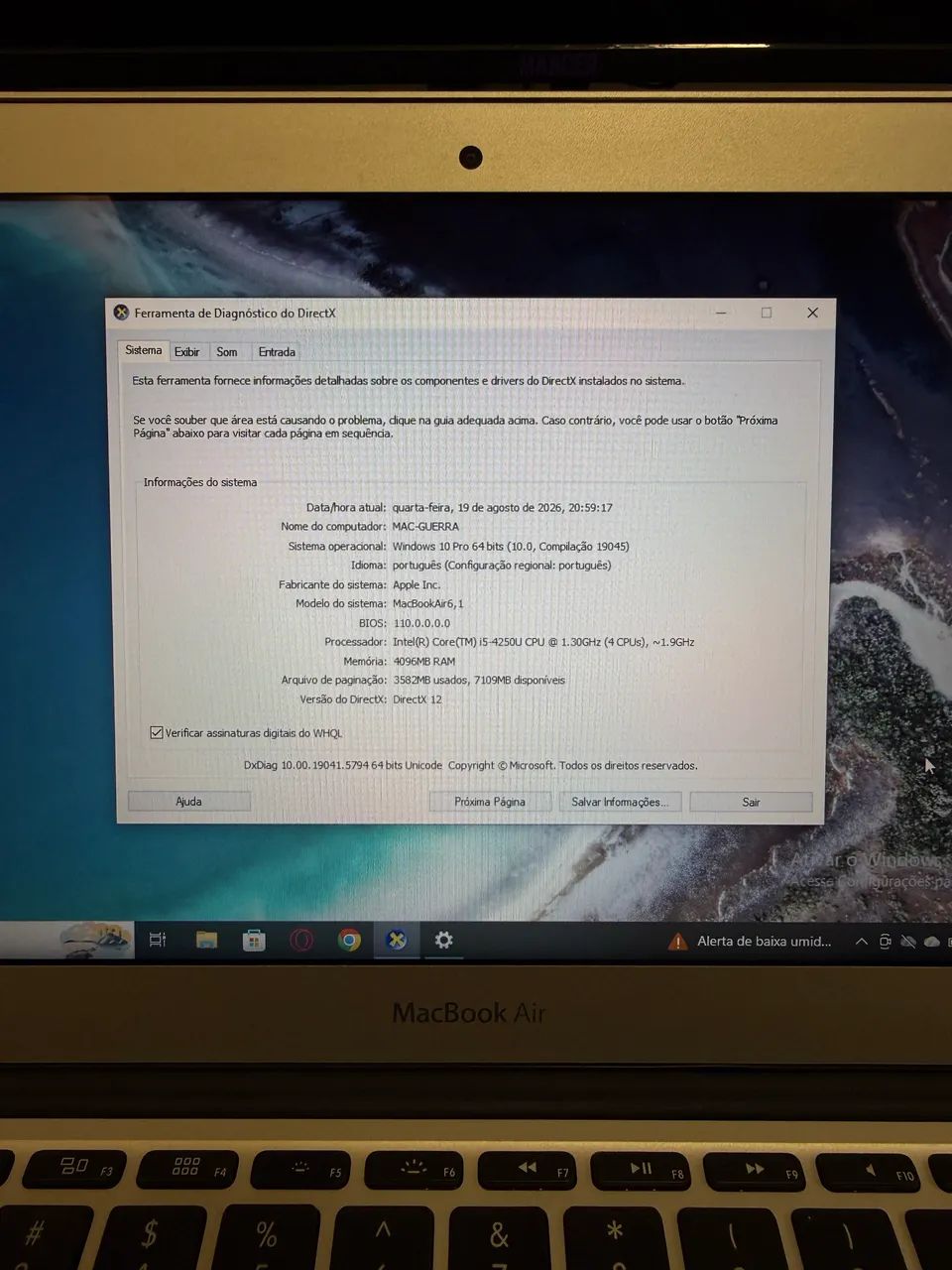Click the Sair button

751,802
